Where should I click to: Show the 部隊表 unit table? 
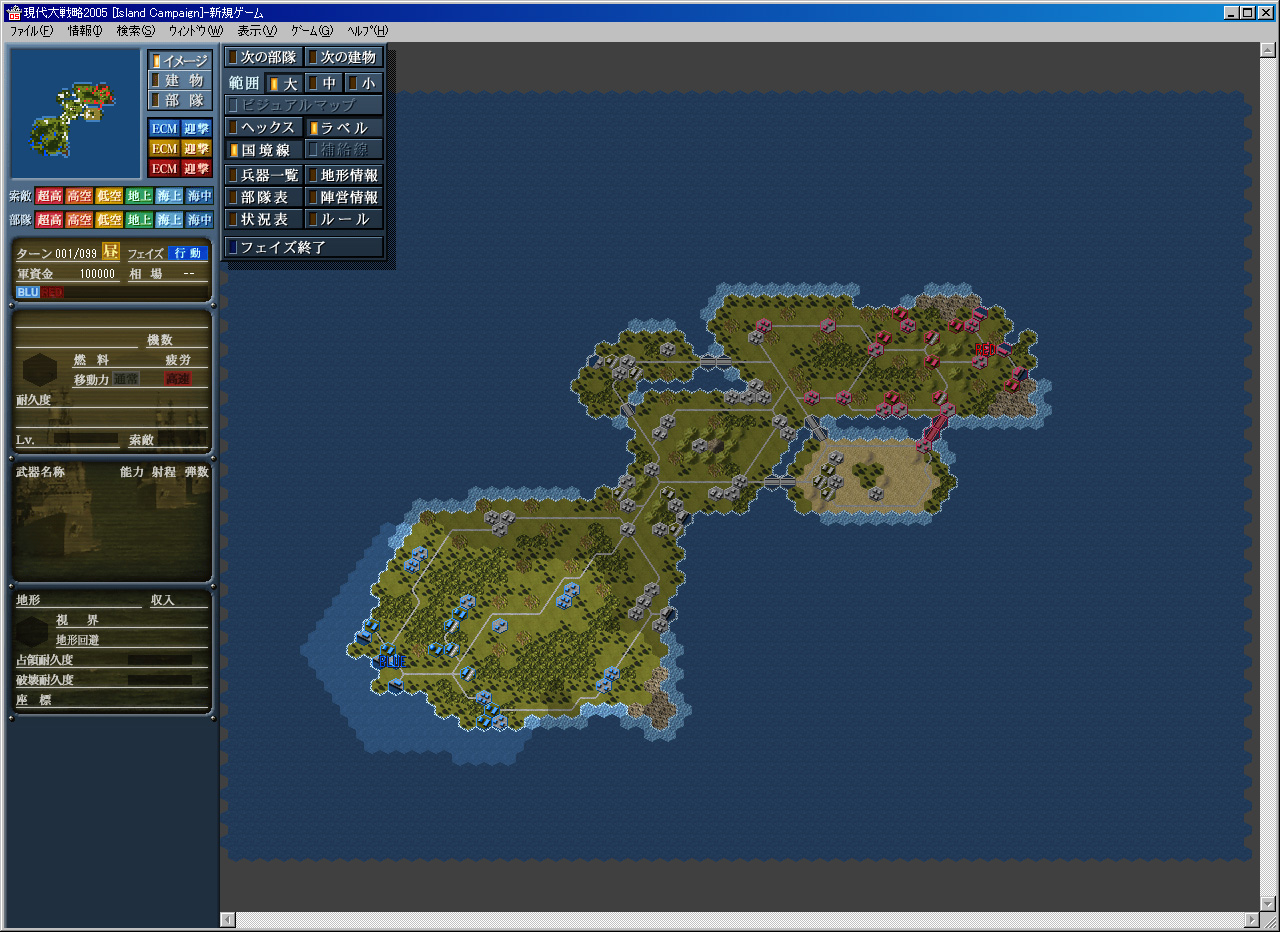click(x=264, y=197)
